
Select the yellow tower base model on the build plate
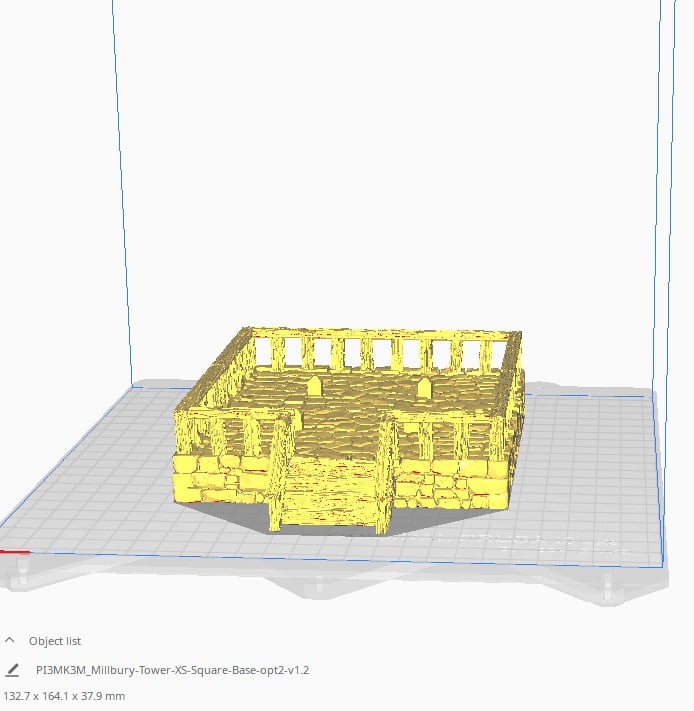coord(348,429)
